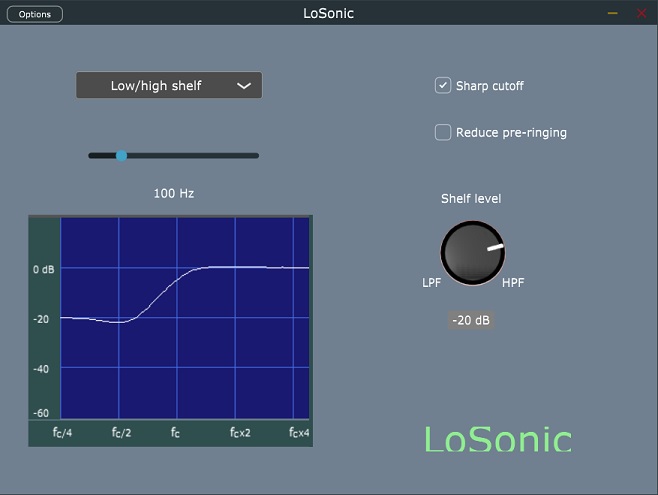
Task: Click the chevron arrow on the filter dropdown
Action: point(244,86)
